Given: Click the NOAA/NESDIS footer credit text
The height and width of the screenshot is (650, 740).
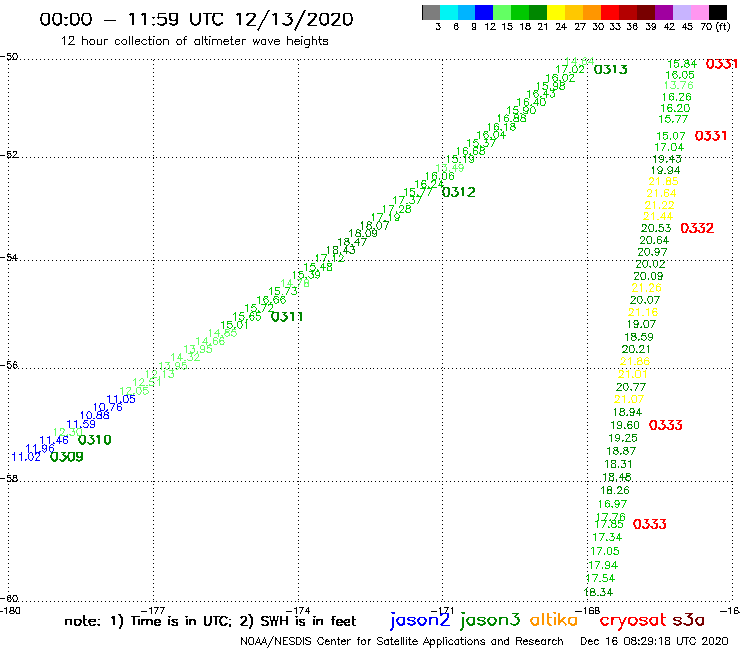Looking at the screenshot, I should (x=402, y=642).
